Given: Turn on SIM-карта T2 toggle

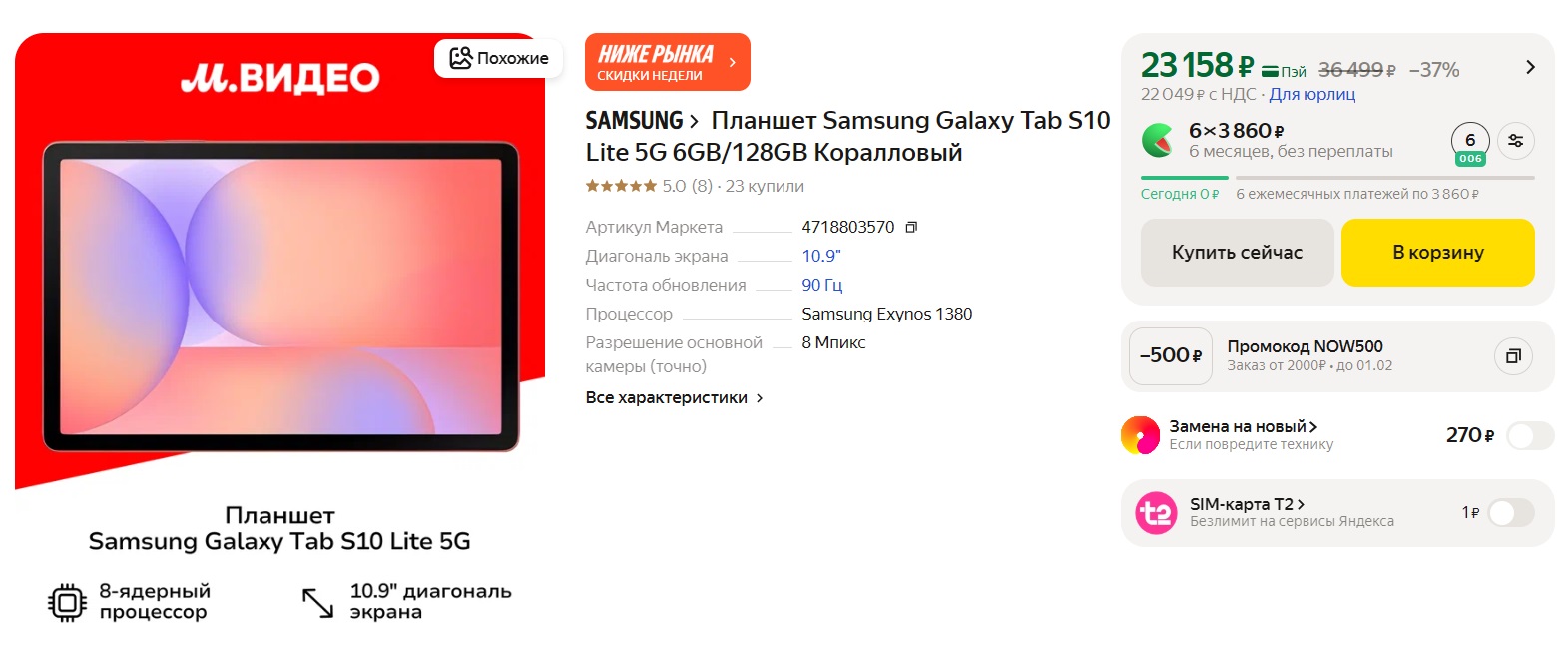Looking at the screenshot, I should [x=1511, y=513].
